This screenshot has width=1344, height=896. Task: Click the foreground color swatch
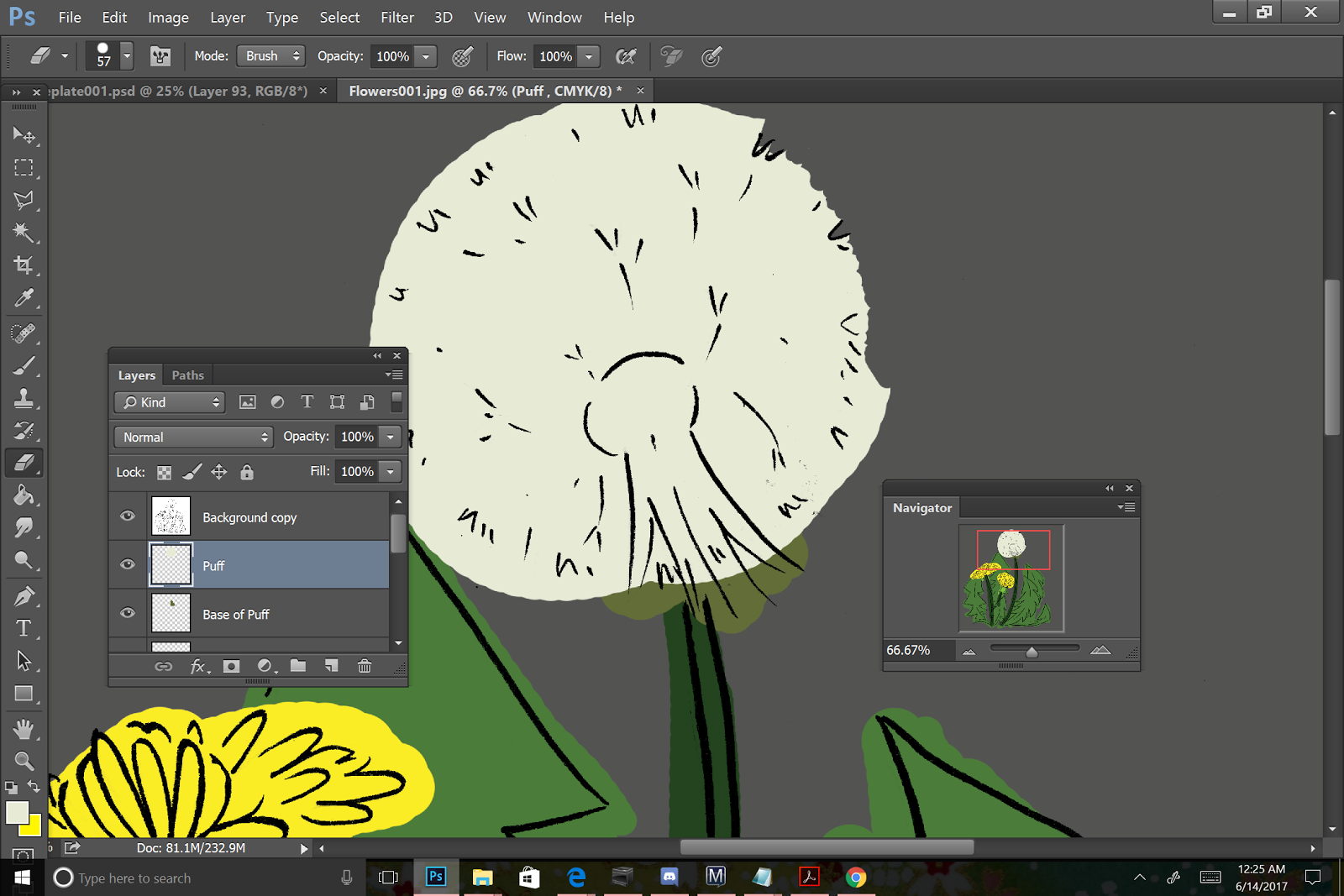click(17, 812)
